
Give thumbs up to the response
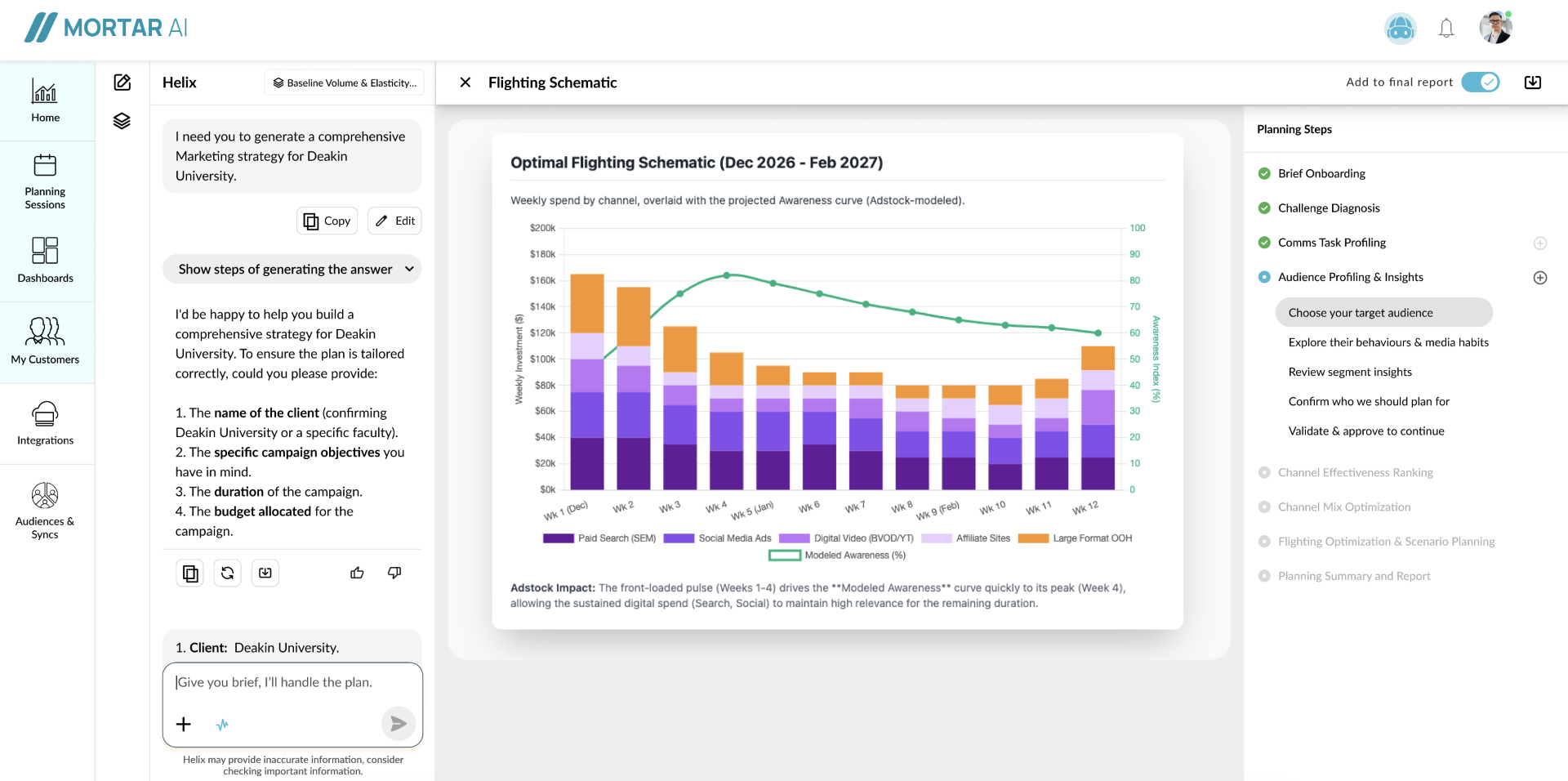click(357, 573)
